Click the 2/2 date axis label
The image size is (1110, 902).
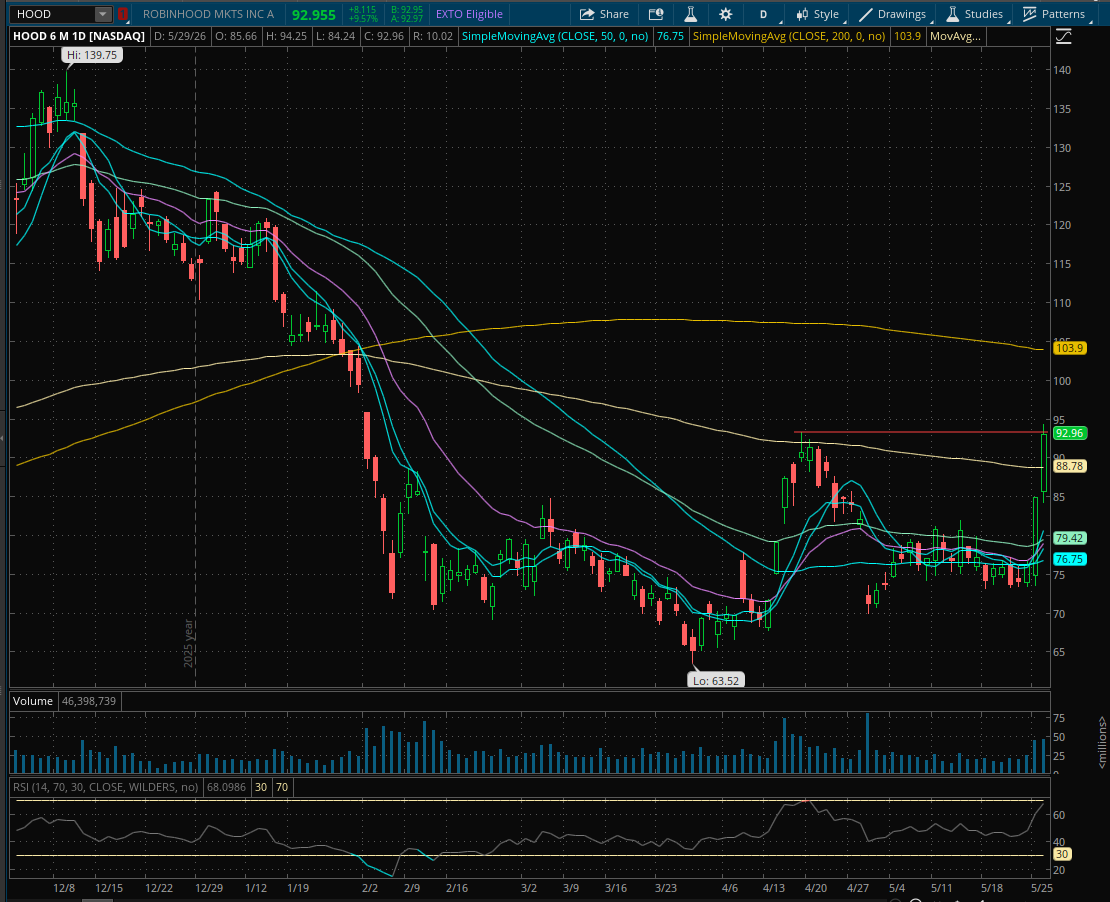pos(370,888)
